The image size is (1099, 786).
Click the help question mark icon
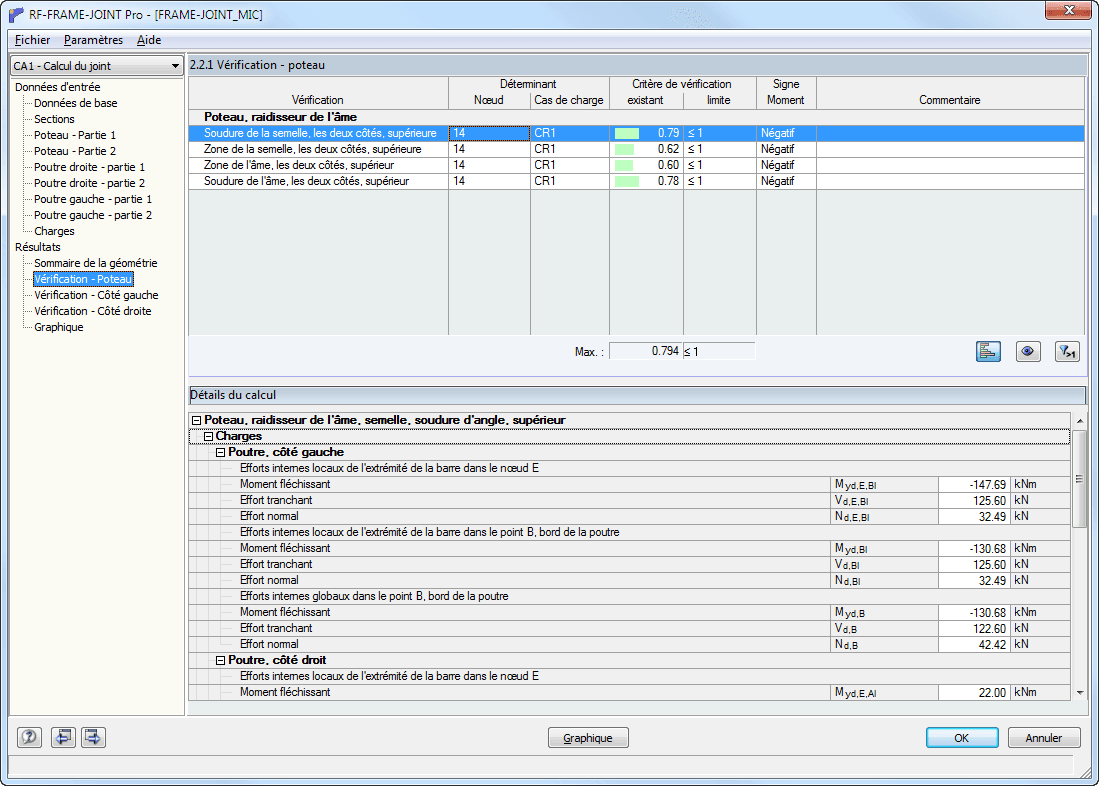pos(29,737)
